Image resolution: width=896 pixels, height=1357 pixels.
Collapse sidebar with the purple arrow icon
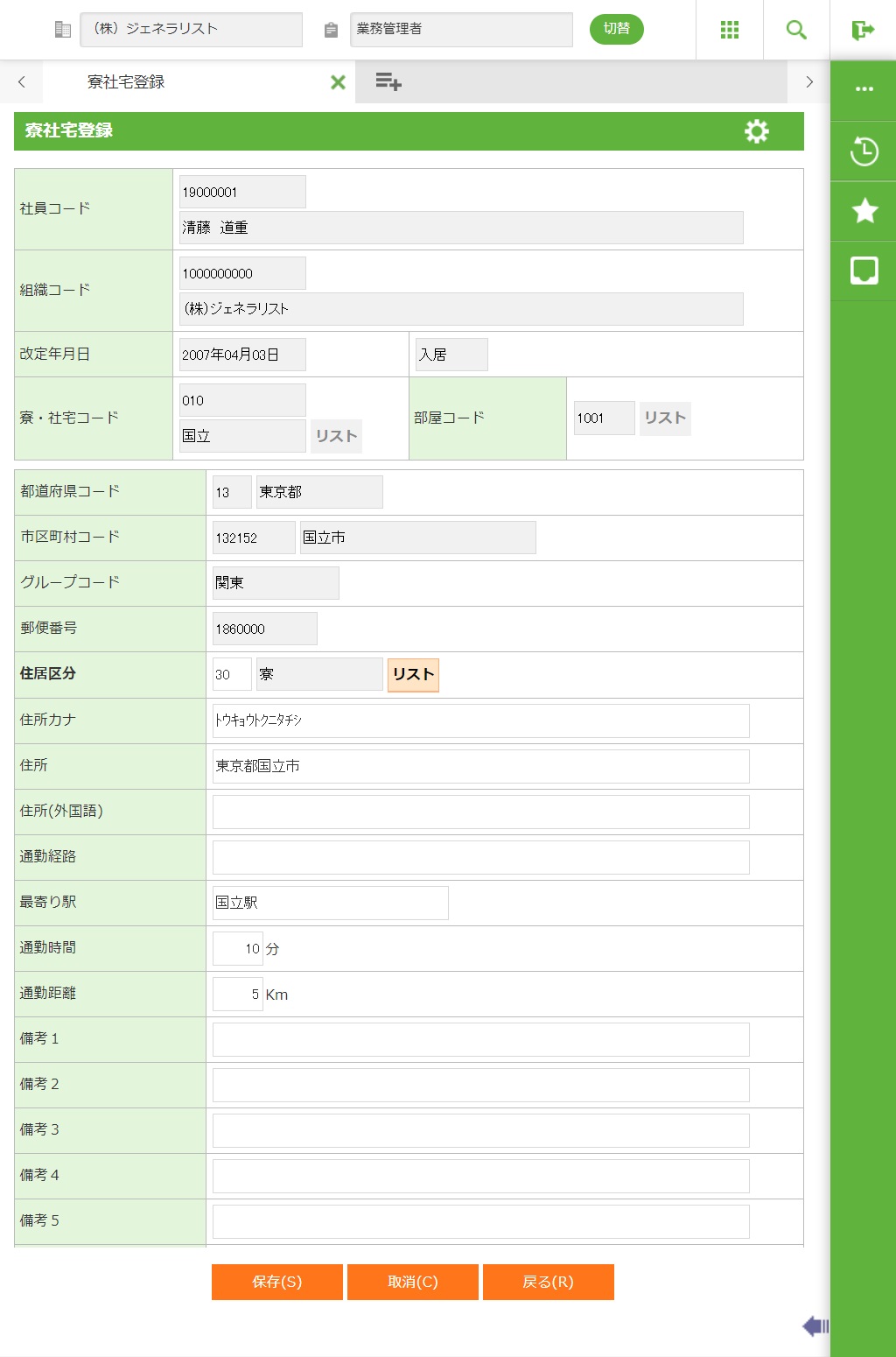tap(815, 1326)
